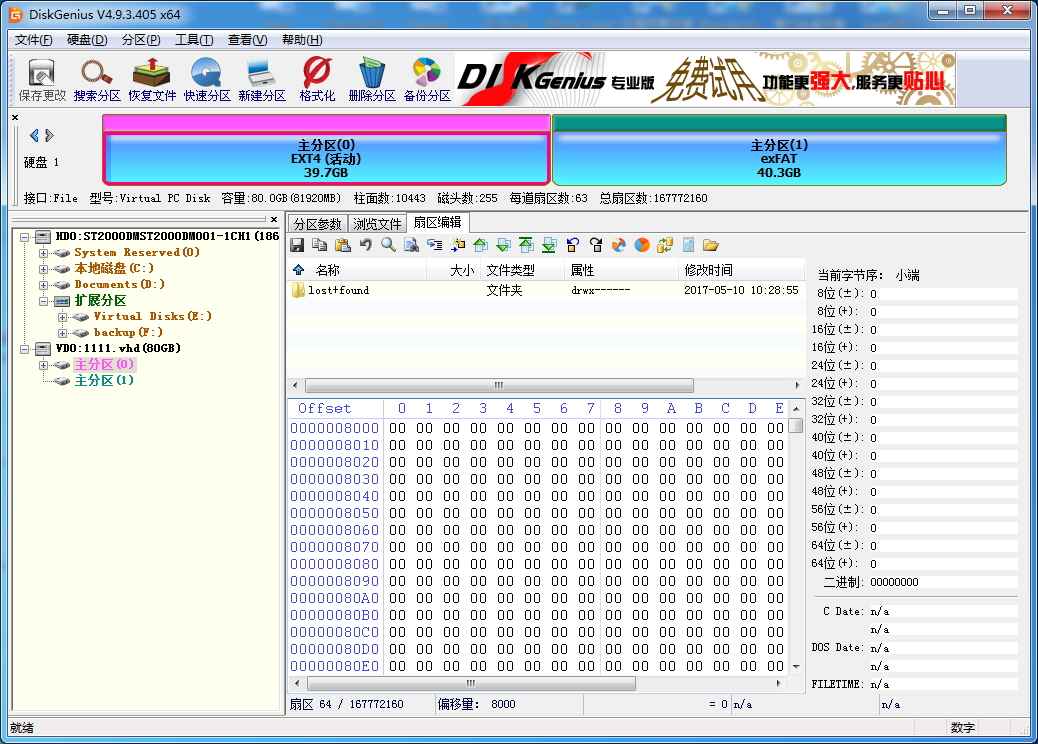This screenshot has width=1038, height=744.
Task: Click the file list horizontal scrollbar thumb
Action: click(499, 385)
